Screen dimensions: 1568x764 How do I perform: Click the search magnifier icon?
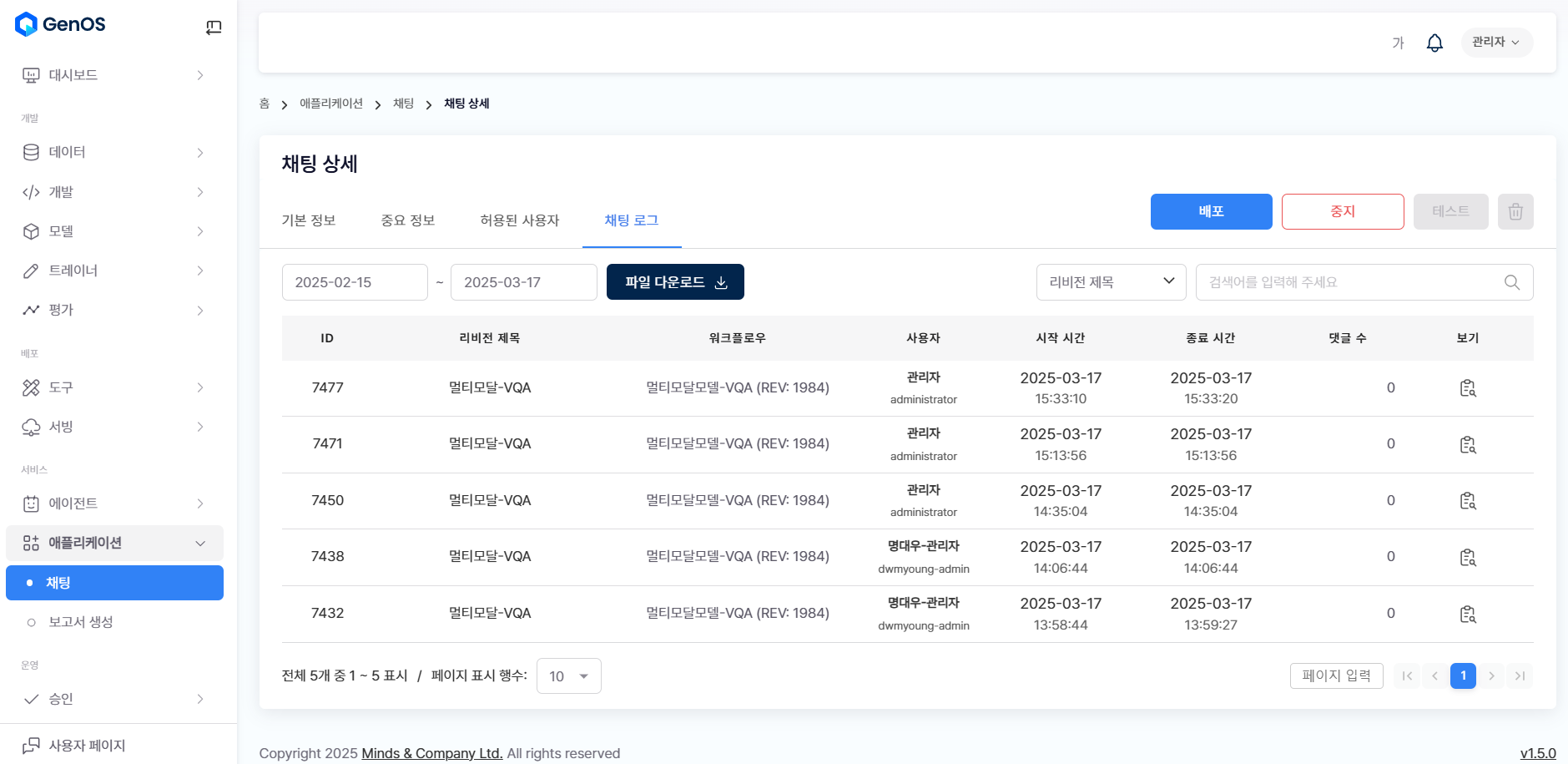coord(1511,282)
